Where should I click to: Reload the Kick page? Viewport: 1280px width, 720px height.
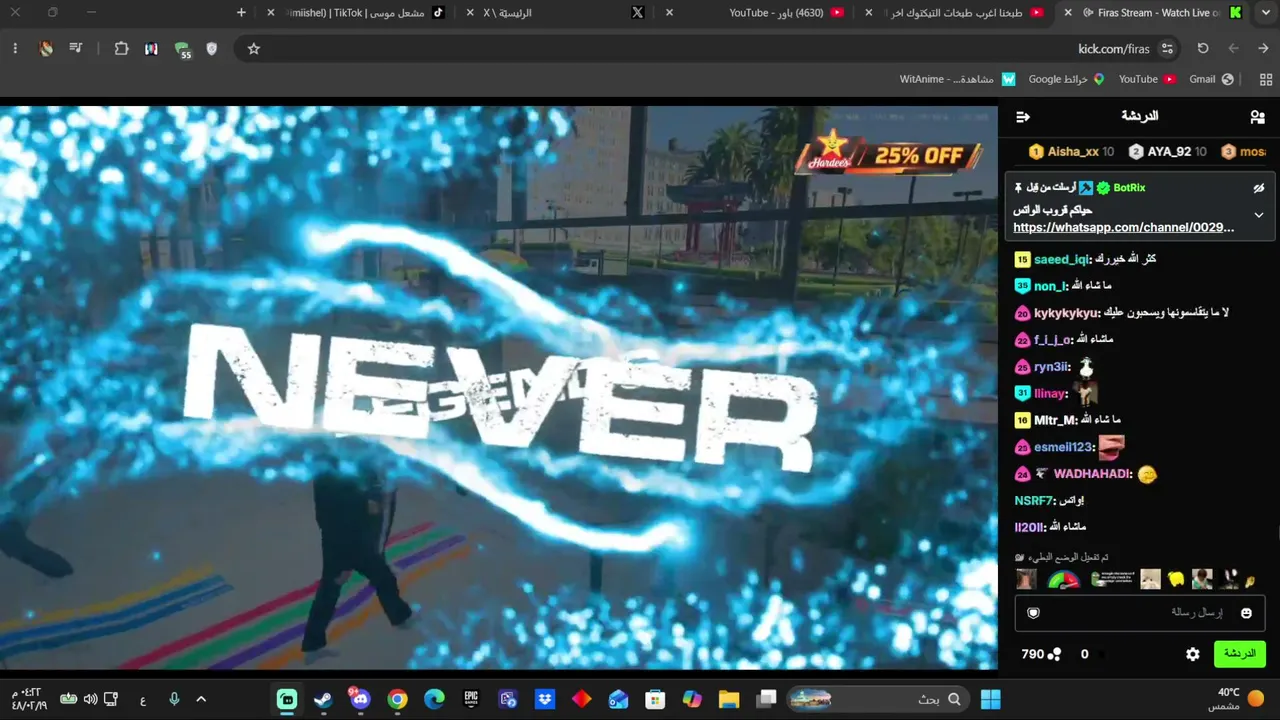coord(1203,48)
